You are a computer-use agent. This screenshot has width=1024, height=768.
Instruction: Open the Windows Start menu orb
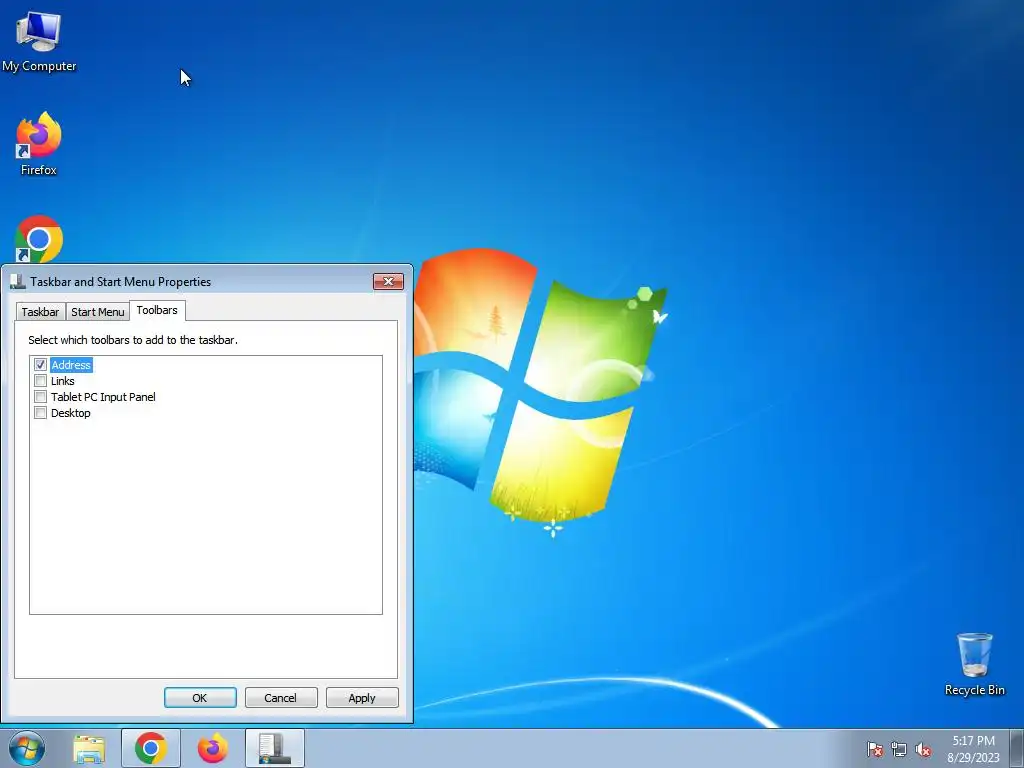click(27, 748)
